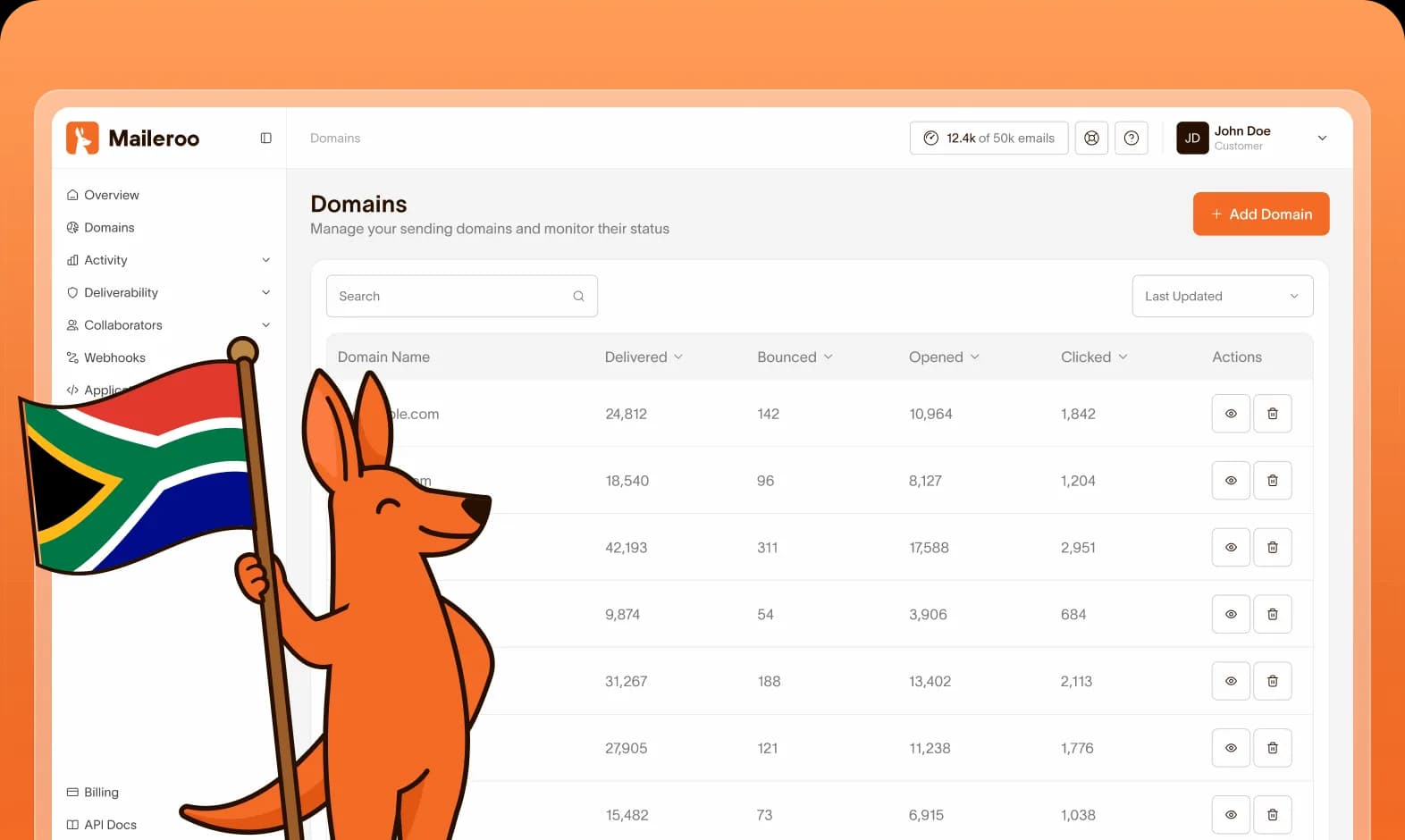Image resolution: width=1405 pixels, height=840 pixels.
Task: View the domain with 27,905 delivered
Action: pyautogui.click(x=1231, y=748)
